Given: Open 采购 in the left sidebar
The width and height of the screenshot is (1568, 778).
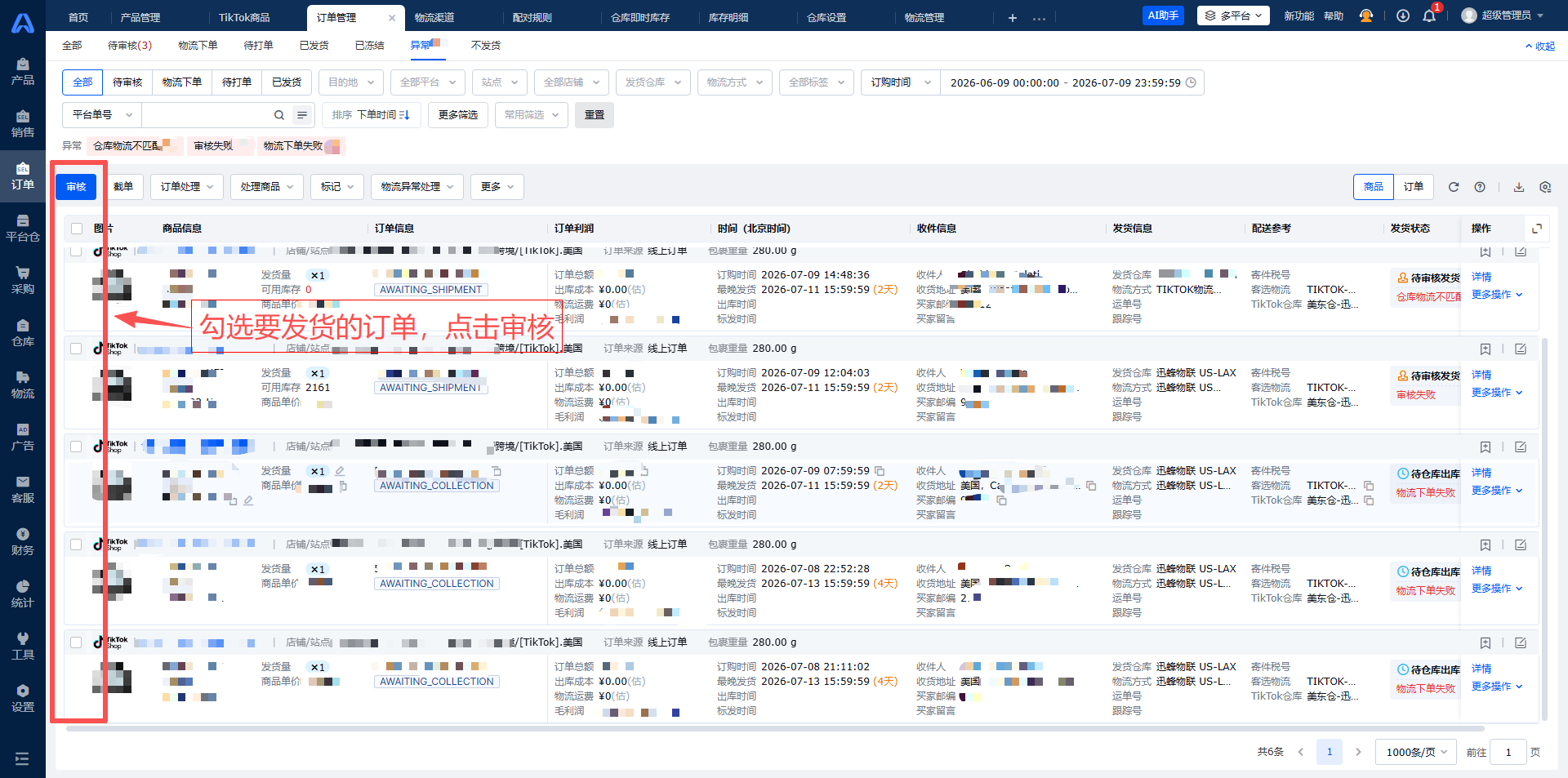Looking at the screenshot, I should coord(23,281).
